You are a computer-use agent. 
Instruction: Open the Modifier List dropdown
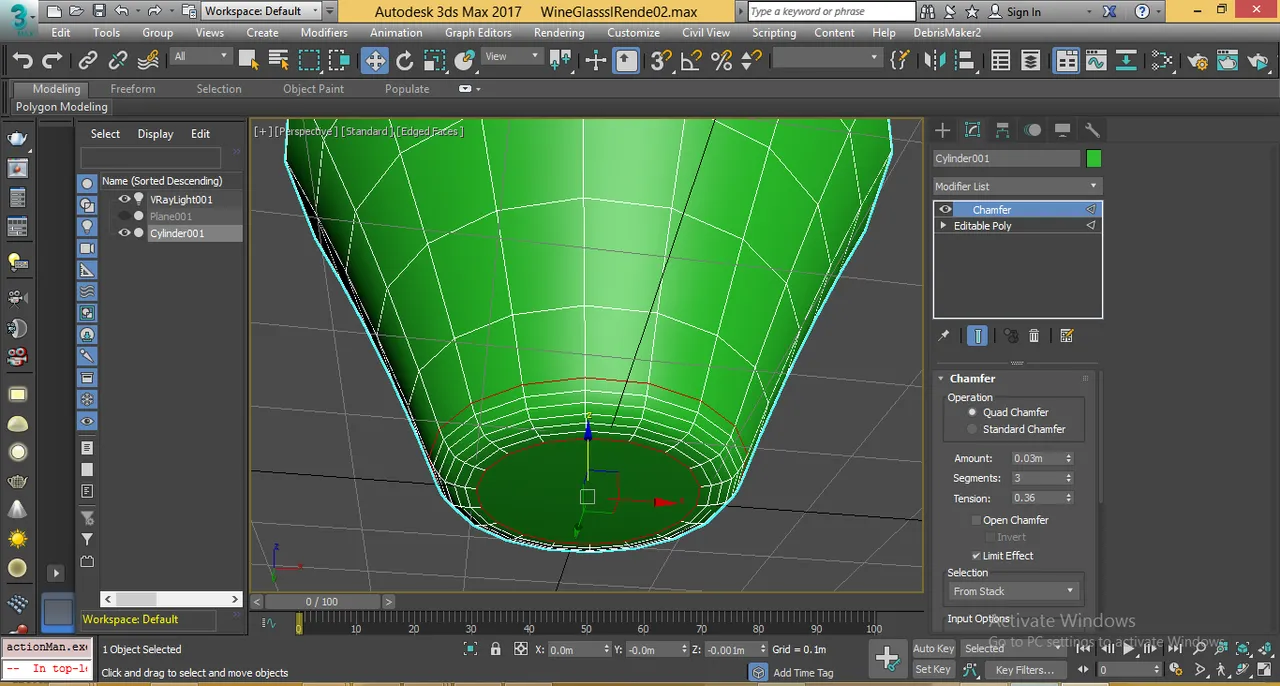pos(1017,186)
